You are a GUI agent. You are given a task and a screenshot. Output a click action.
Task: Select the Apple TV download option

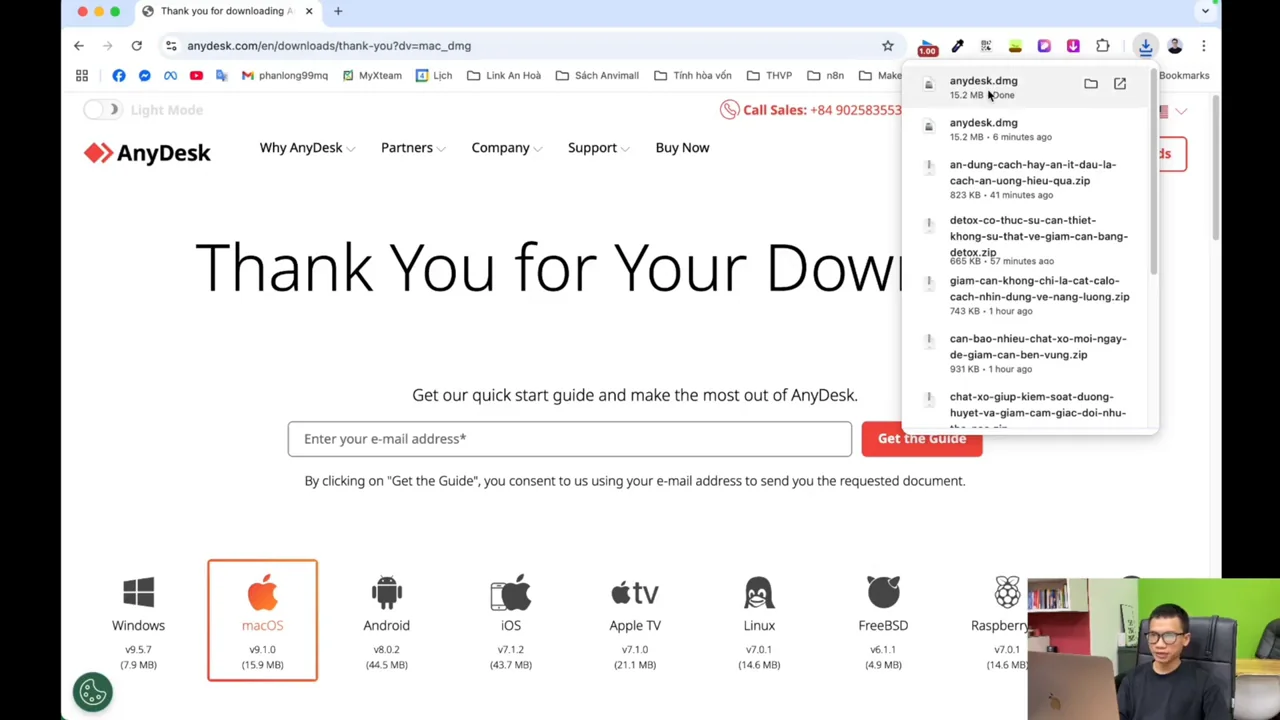(635, 621)
